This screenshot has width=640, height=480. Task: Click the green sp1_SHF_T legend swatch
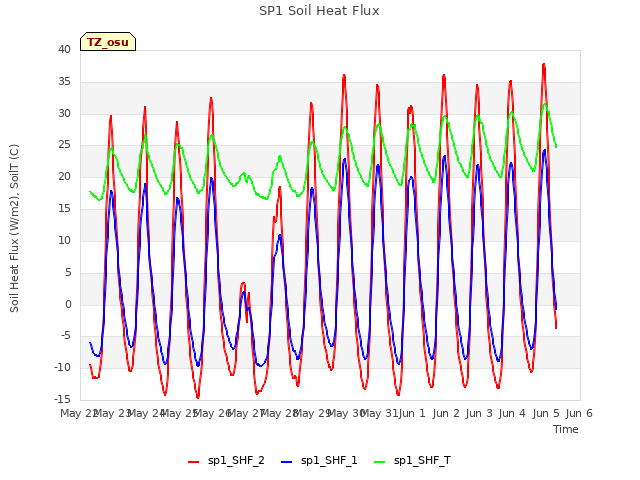(x=380, y=462)
